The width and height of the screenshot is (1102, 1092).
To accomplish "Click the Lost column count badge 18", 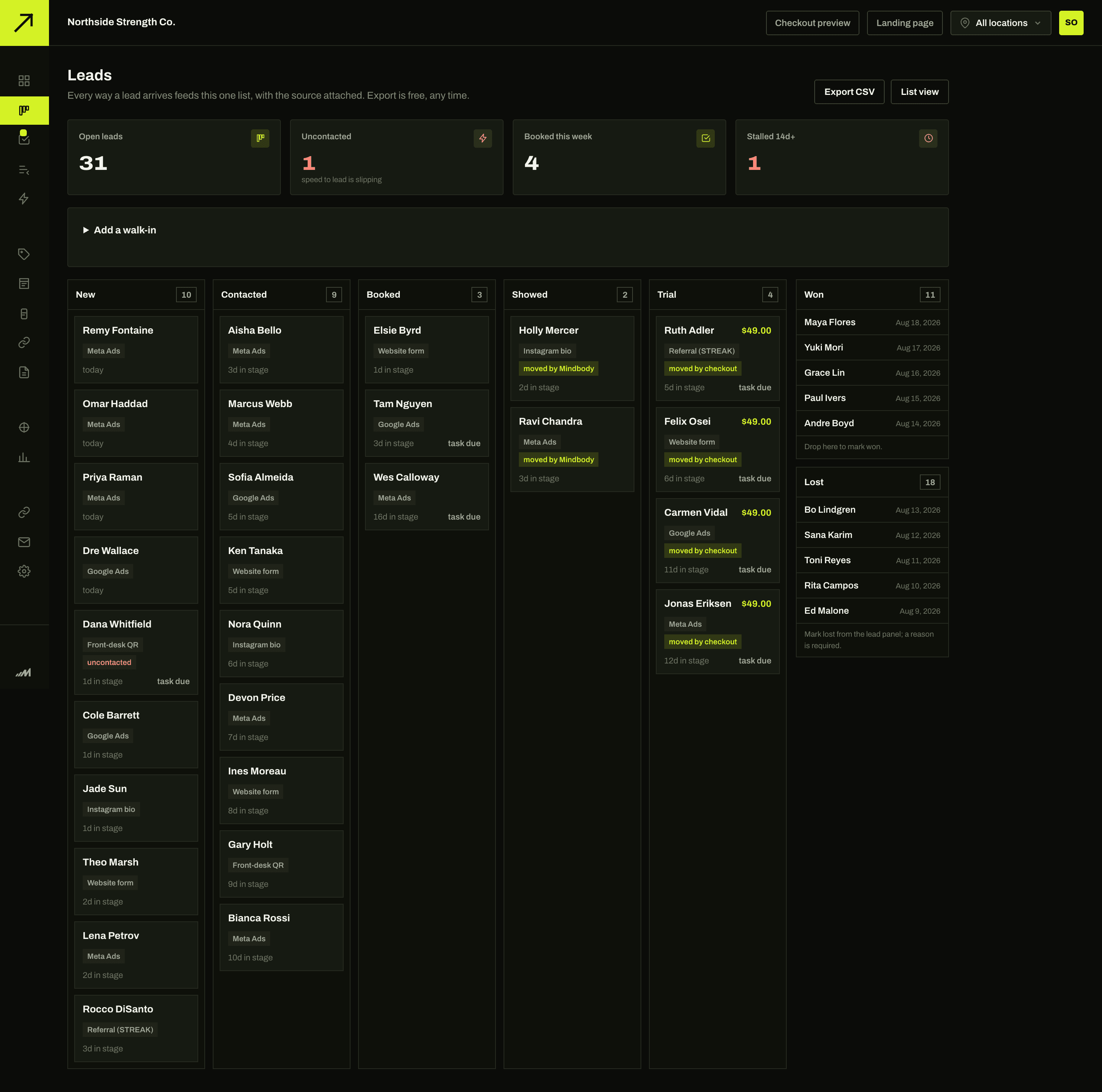I will (x=930, y=482).
